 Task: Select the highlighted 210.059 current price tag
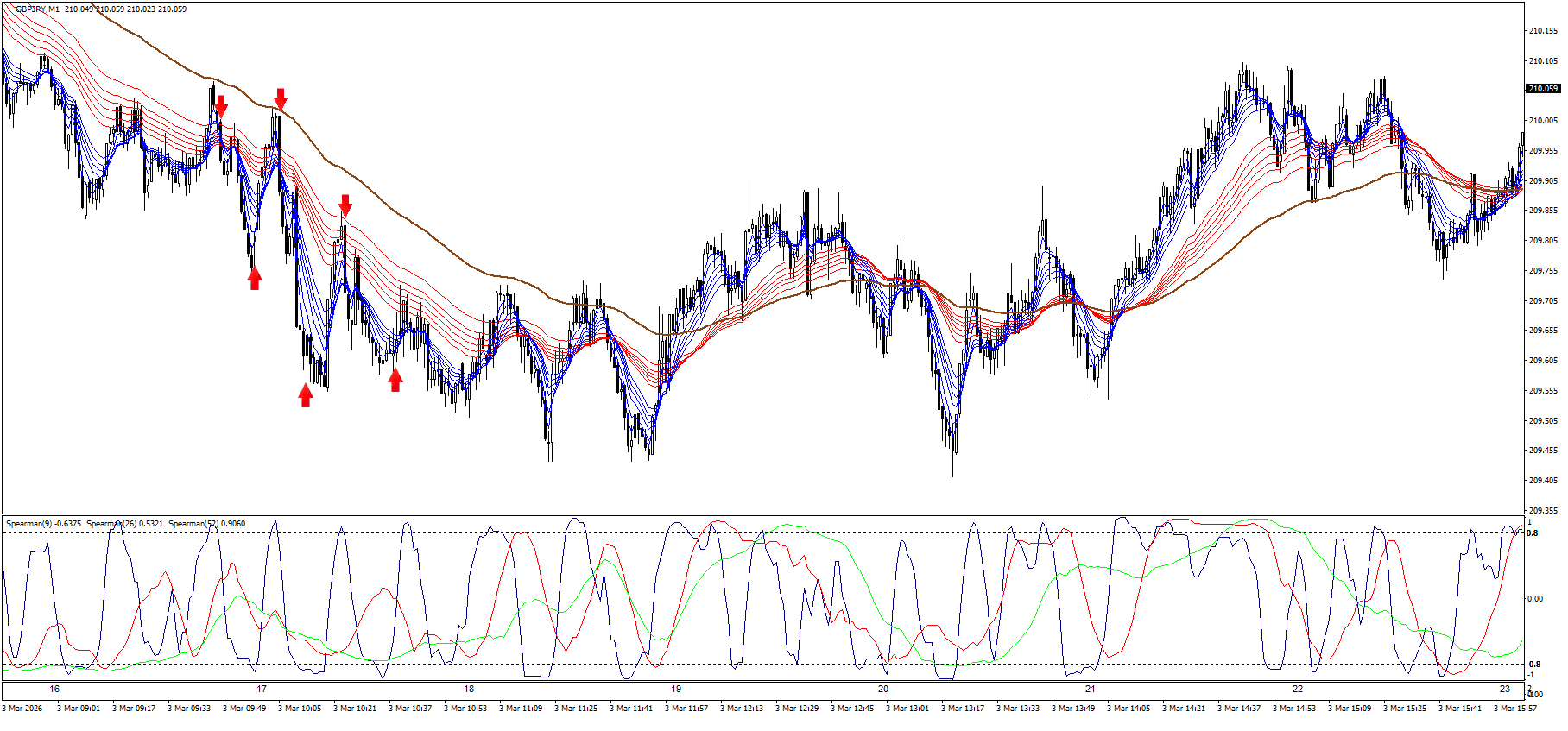1543,89
